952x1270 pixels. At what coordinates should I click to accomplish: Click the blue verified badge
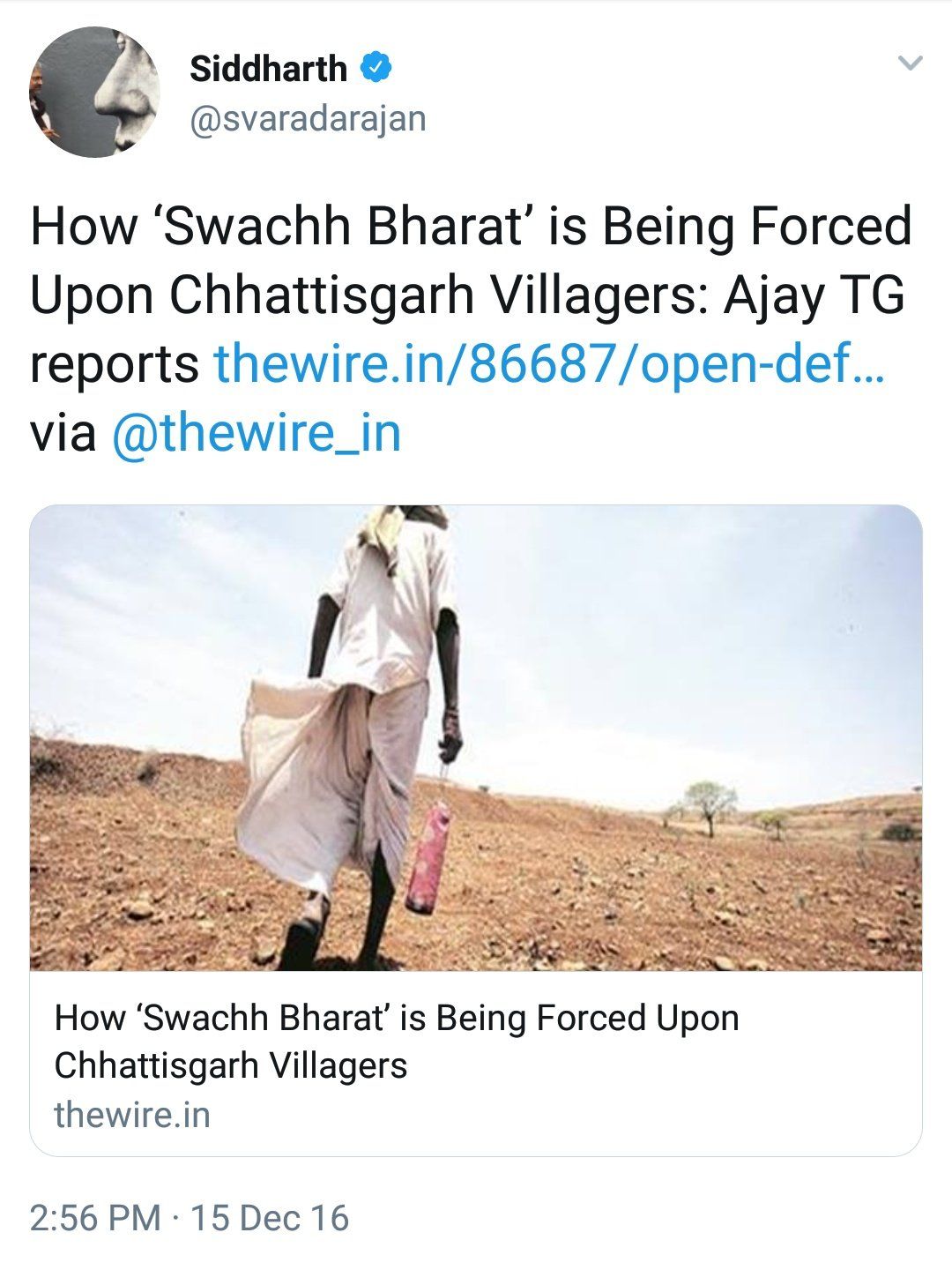click(x=376, y=67)
